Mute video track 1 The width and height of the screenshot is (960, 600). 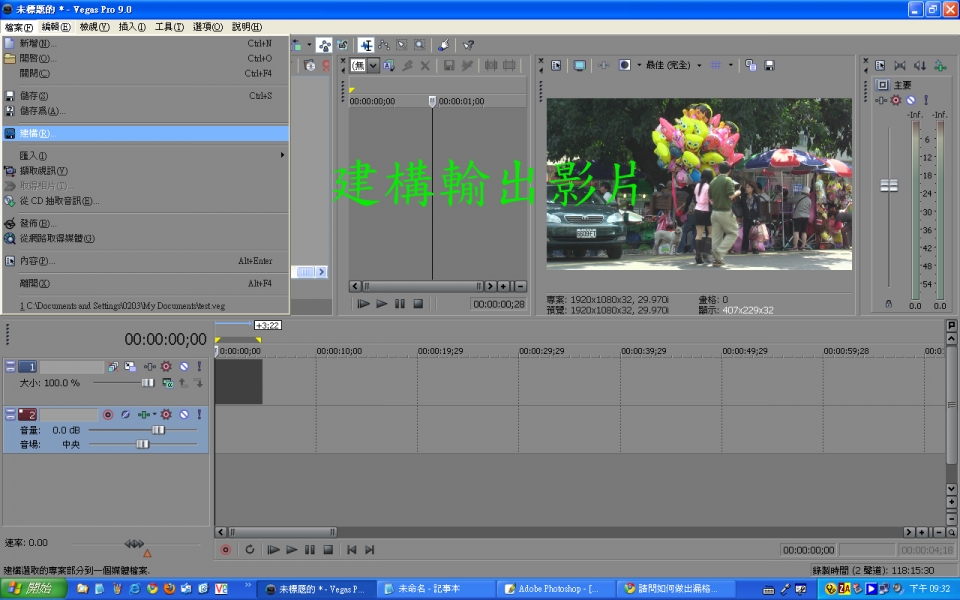pyautogui.click(x=183, y=367)
